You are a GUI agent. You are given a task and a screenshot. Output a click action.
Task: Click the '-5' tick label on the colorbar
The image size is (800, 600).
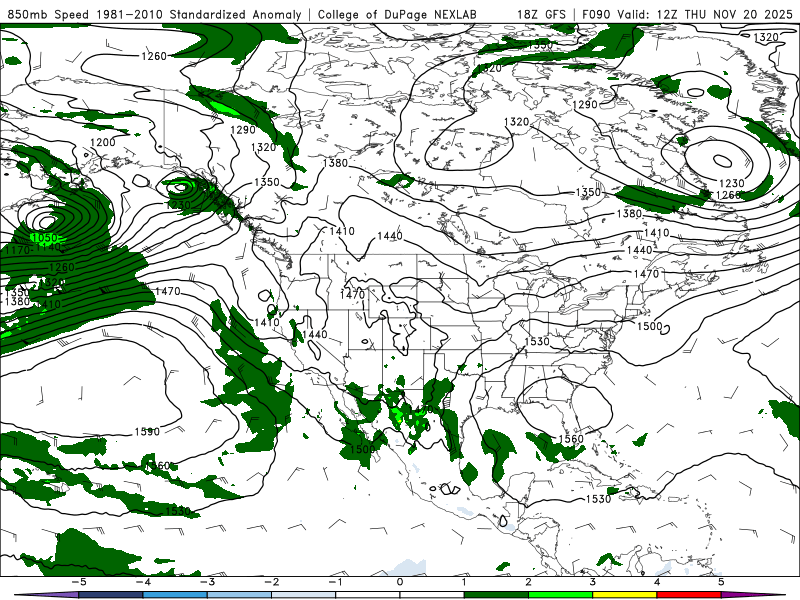coord(79,582)
